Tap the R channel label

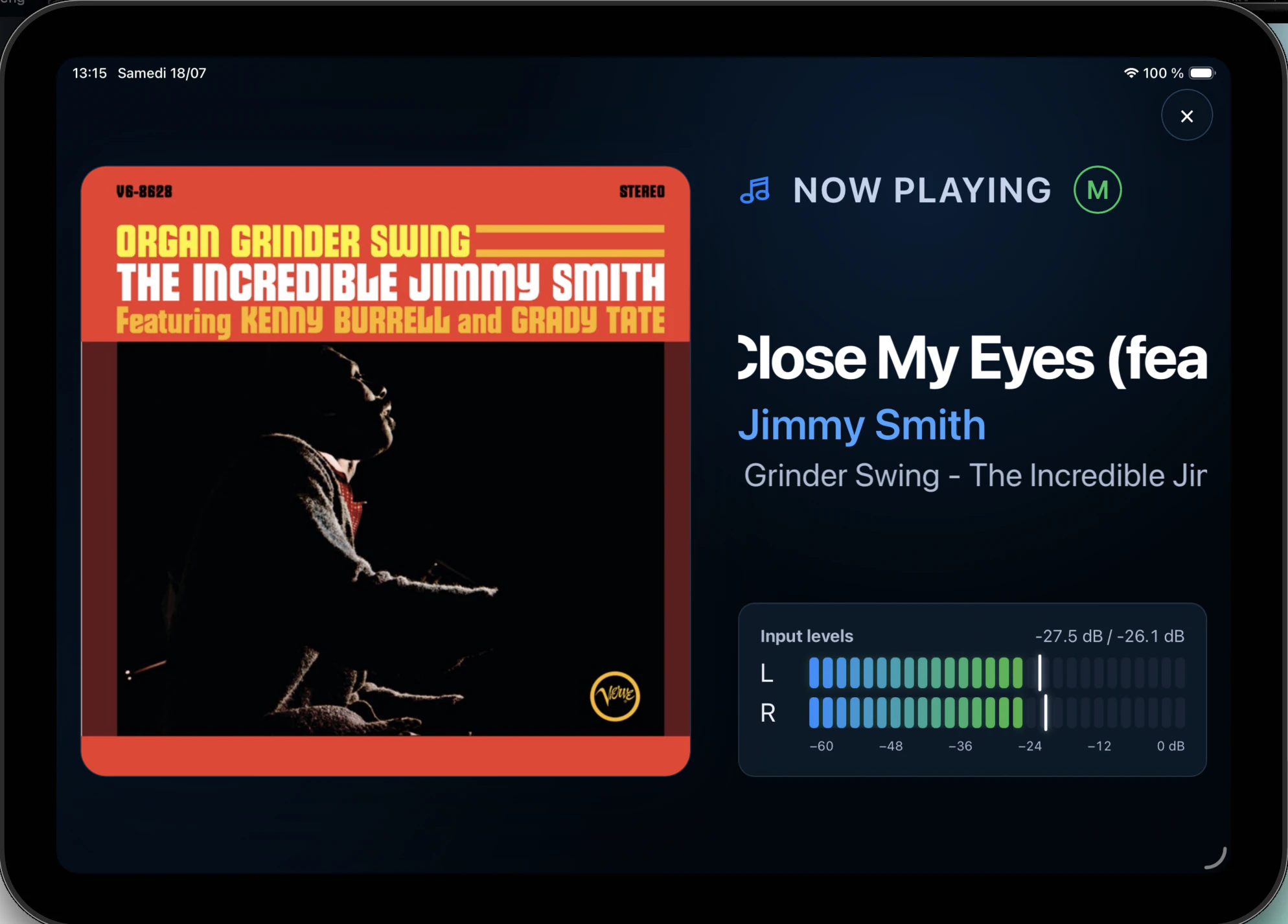pos(768,713)
